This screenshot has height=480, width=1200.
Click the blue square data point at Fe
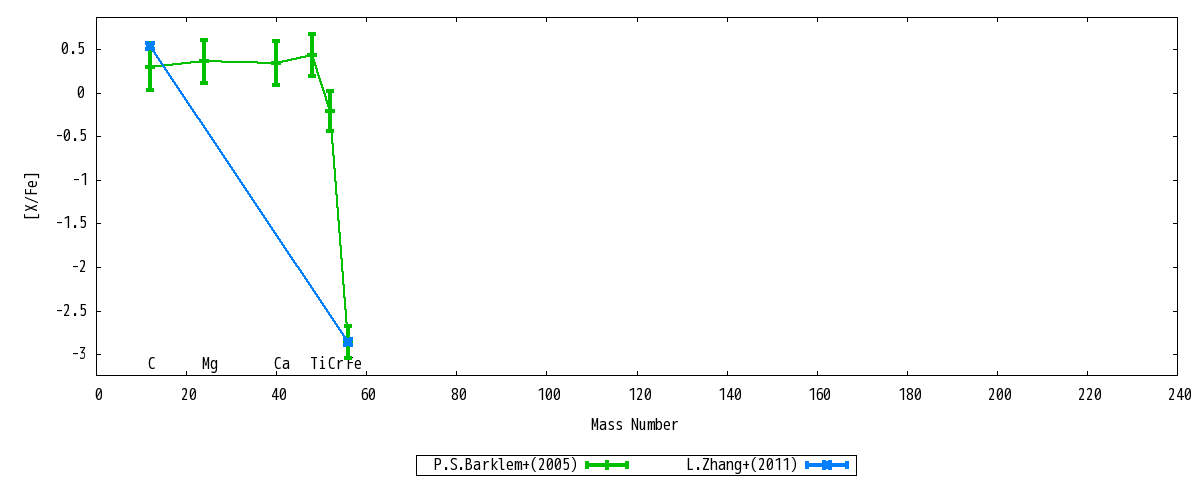click(348, 342)
